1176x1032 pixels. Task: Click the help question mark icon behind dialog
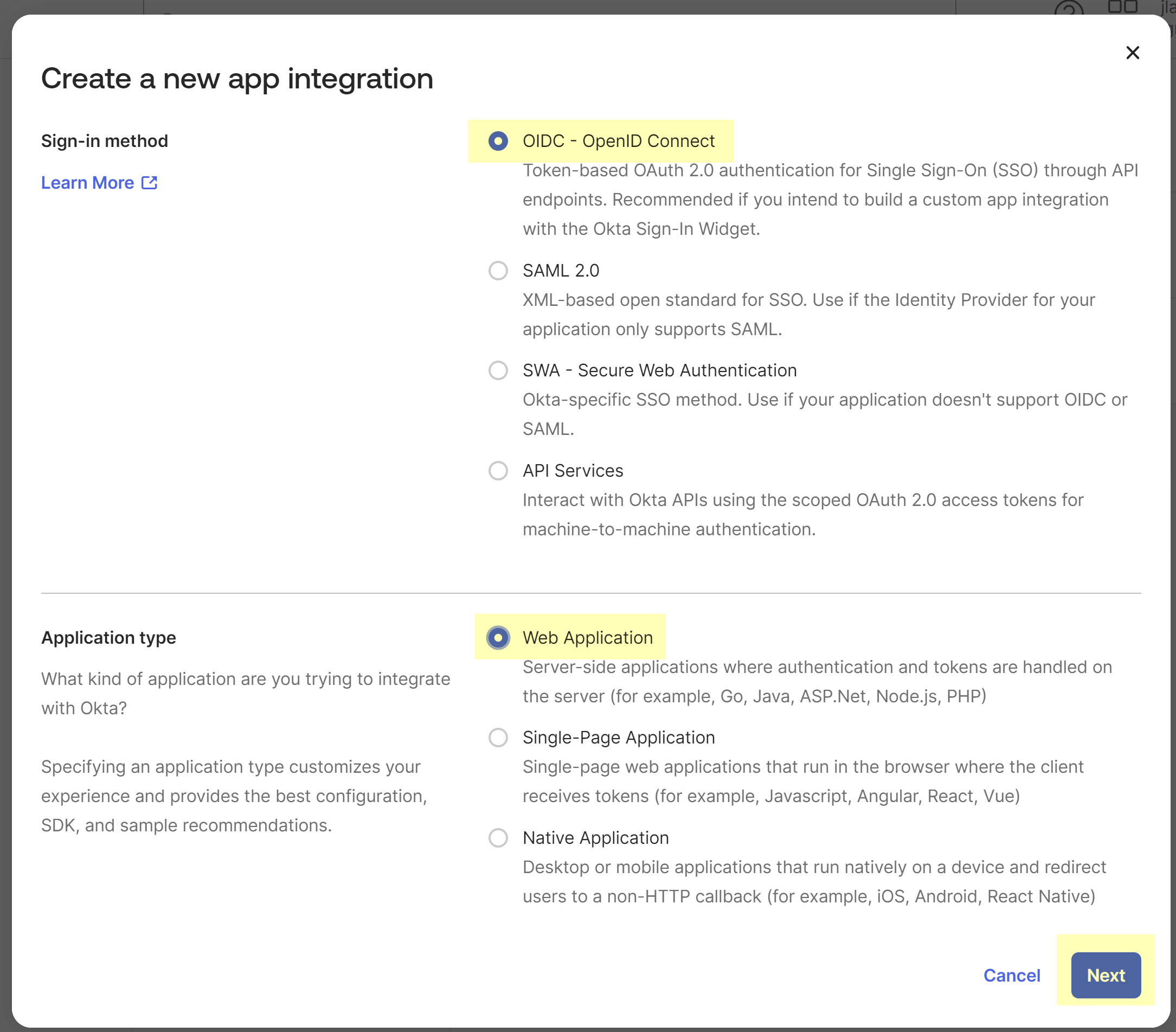1069,8
